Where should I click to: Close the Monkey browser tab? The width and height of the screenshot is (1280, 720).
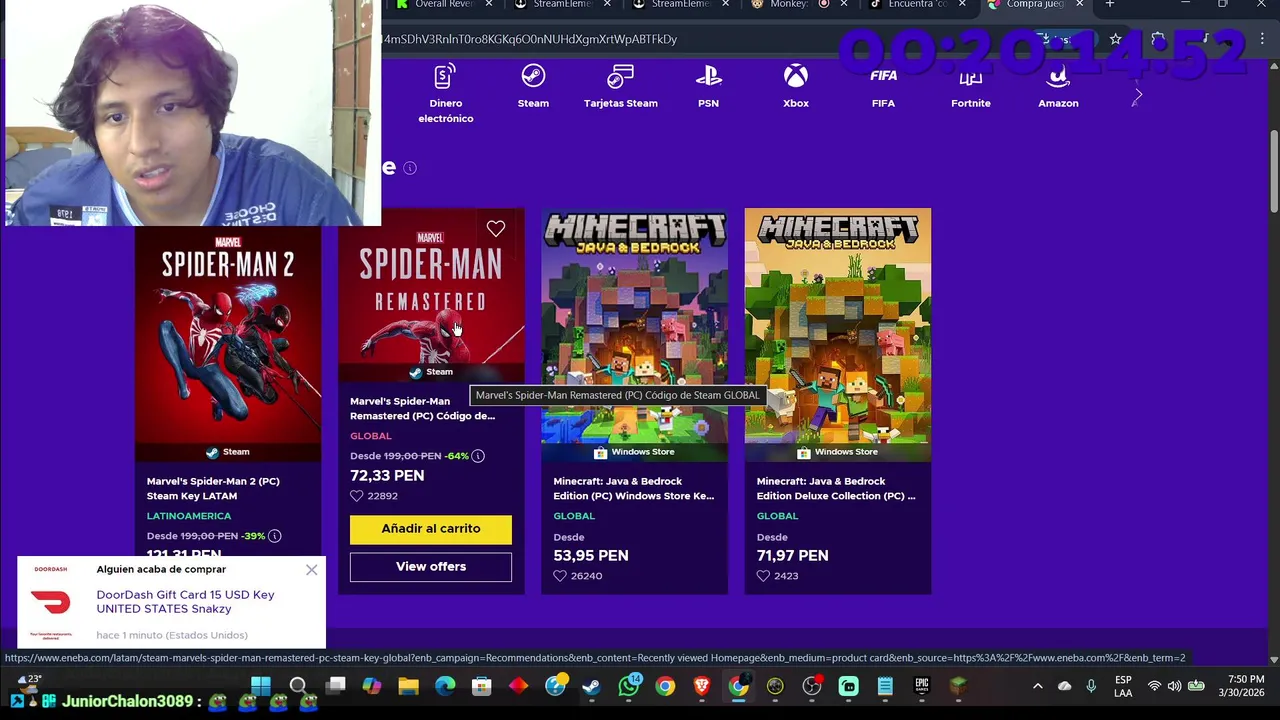click(x=843, y=4)
